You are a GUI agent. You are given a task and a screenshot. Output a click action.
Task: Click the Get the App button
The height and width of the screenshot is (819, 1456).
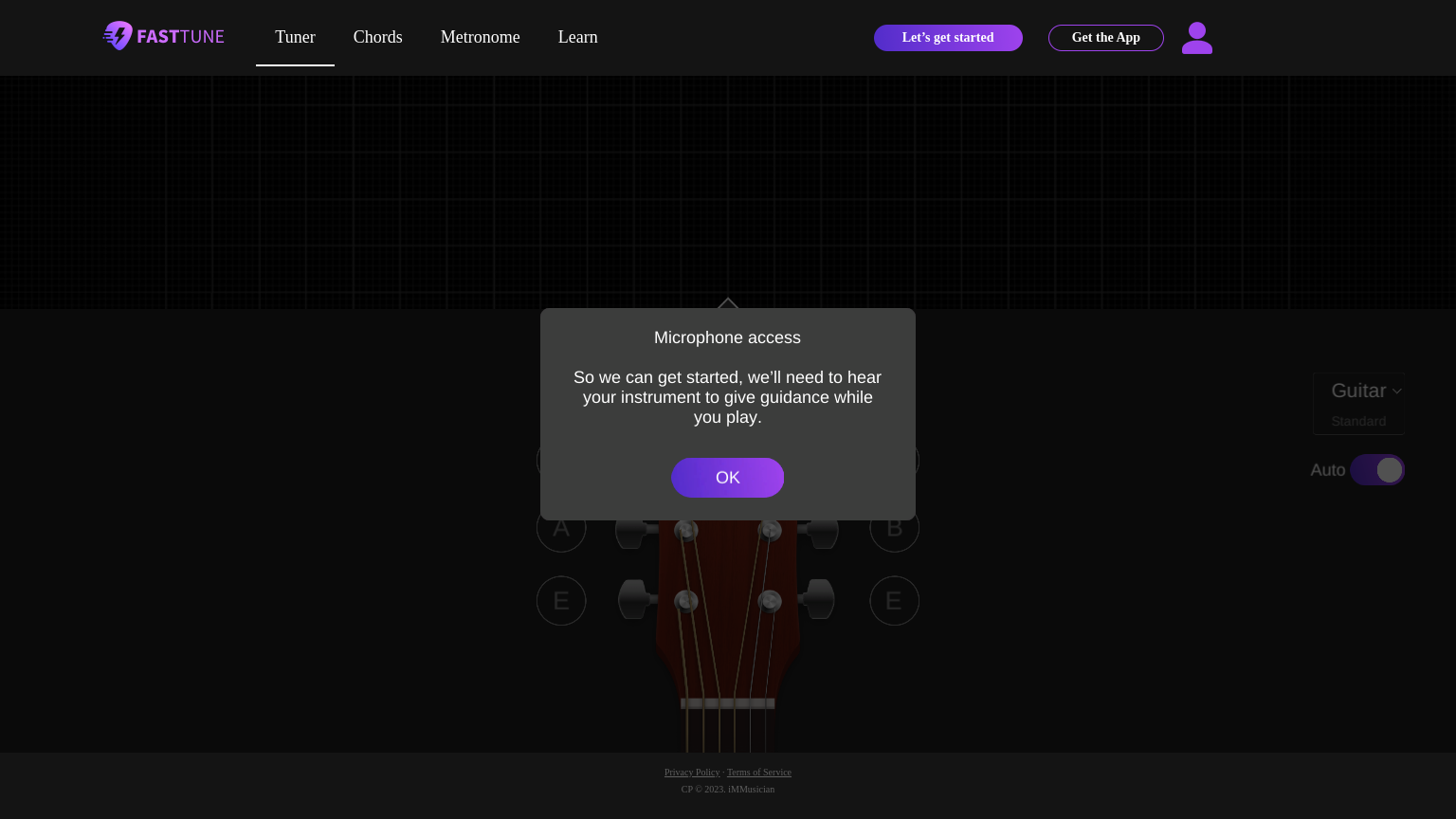pyautogui.click(x=1105, y=38)
